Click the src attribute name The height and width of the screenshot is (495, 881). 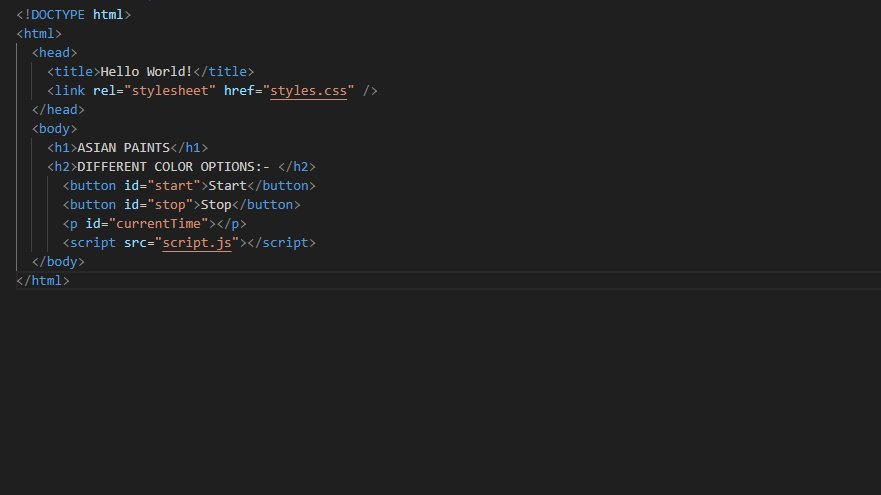(135, 243)
